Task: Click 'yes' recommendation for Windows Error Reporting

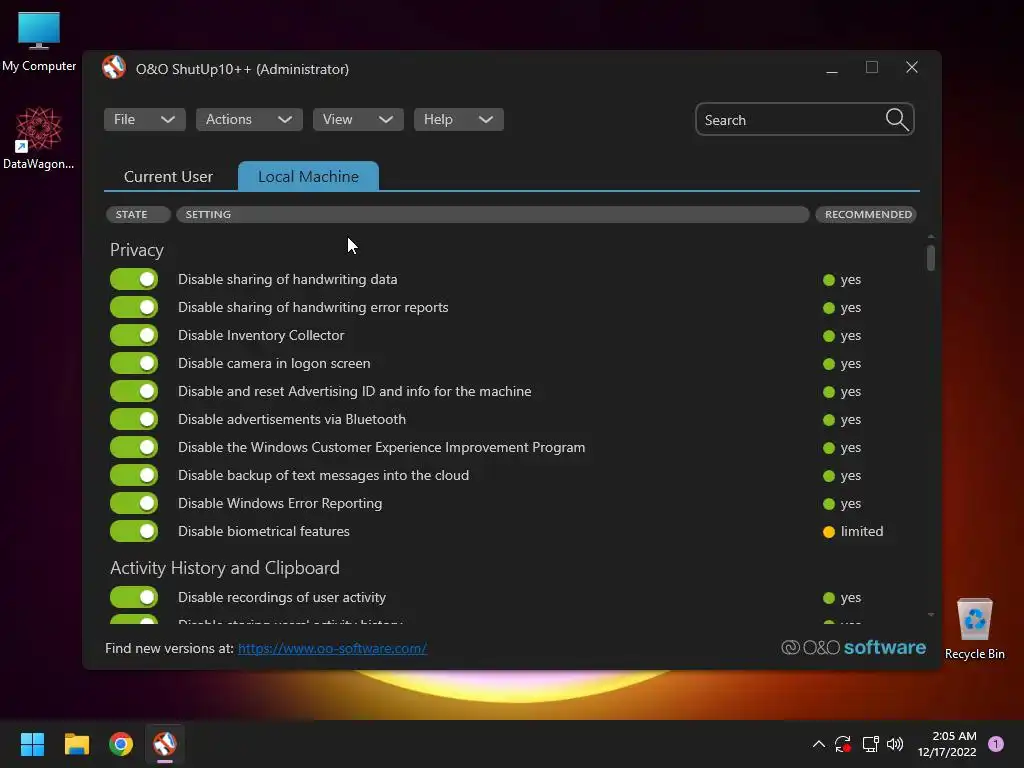Action: (x=850, y=504)
